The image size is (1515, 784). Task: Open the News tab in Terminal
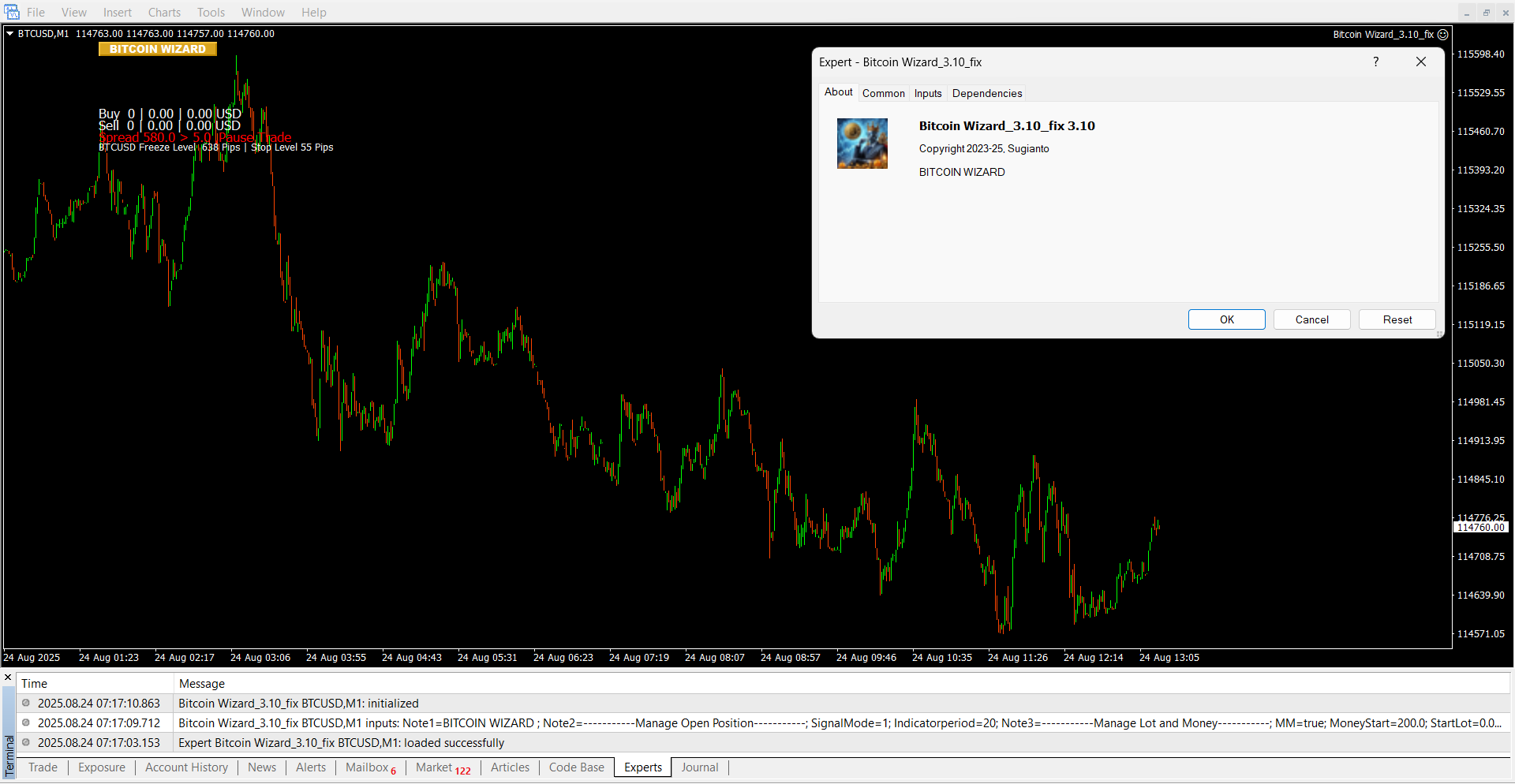click(262, 767)
